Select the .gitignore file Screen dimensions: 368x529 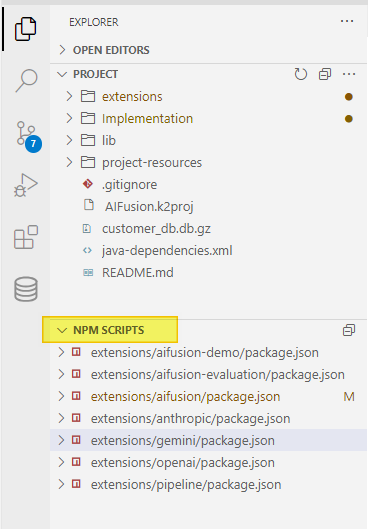pyautogui.click(x=130, y=185)
